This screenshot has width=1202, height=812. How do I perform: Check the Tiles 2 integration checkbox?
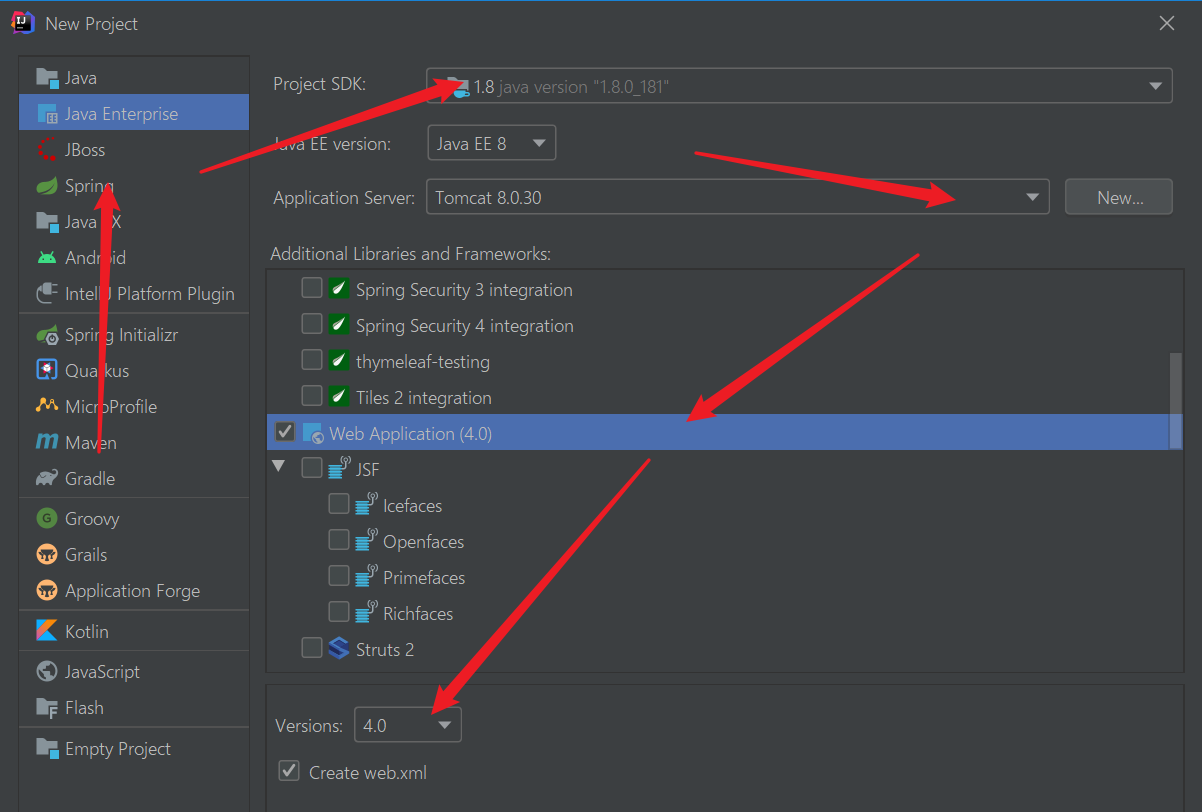312,396
